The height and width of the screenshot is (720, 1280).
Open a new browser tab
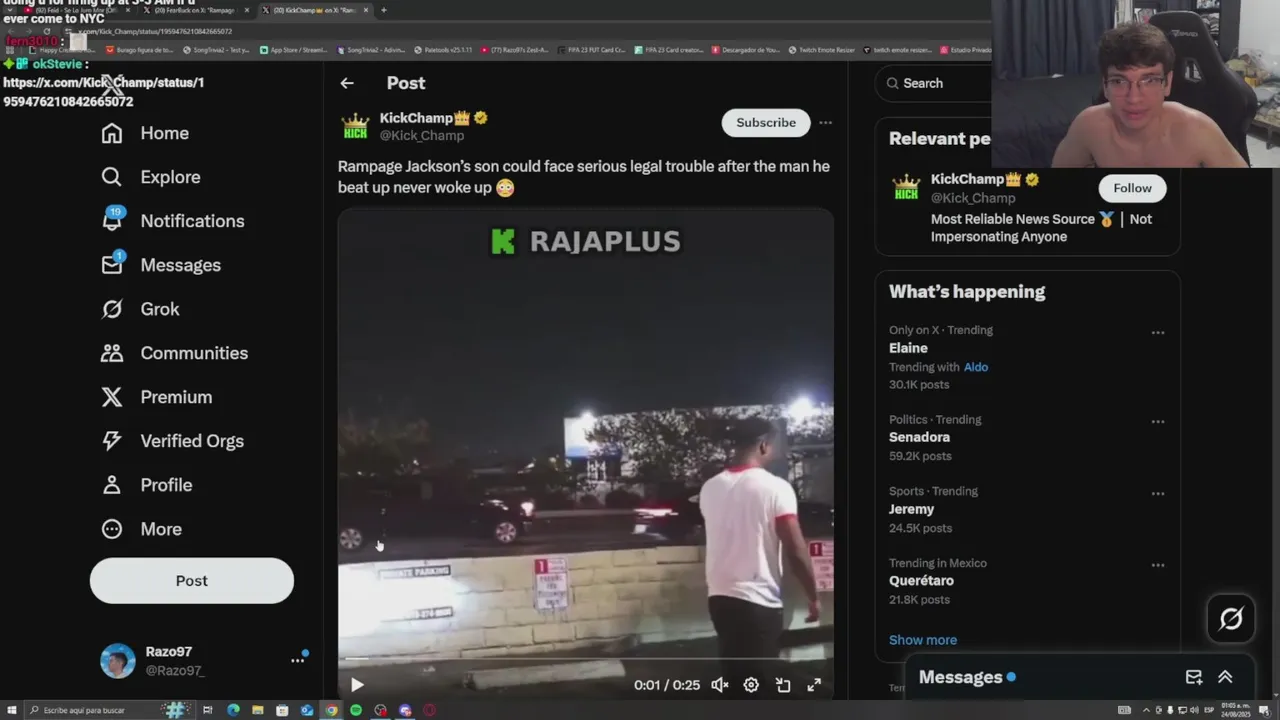(384, 10)
